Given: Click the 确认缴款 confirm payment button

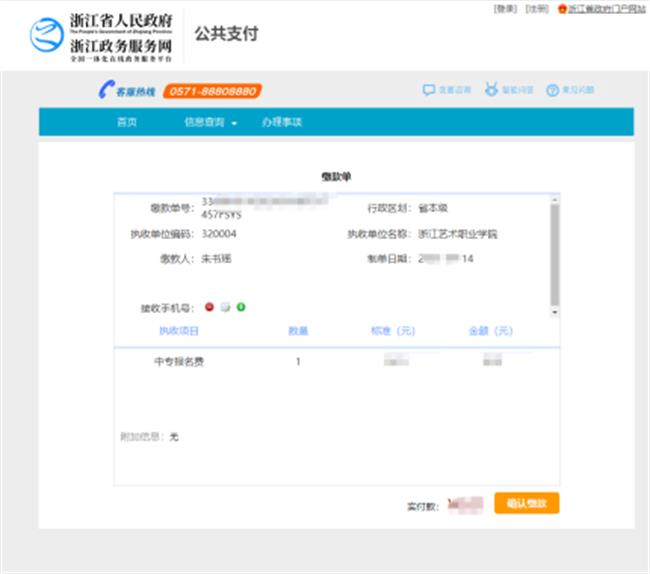Looking at the screenshot, I should click(x=526, y=504).
